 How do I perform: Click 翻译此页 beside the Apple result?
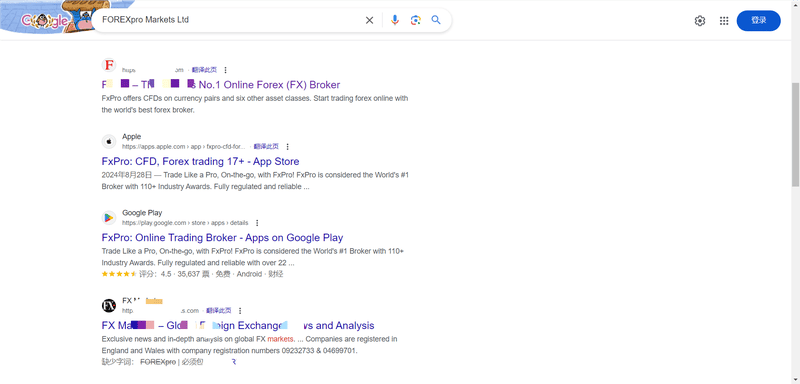tap(266, 146)
